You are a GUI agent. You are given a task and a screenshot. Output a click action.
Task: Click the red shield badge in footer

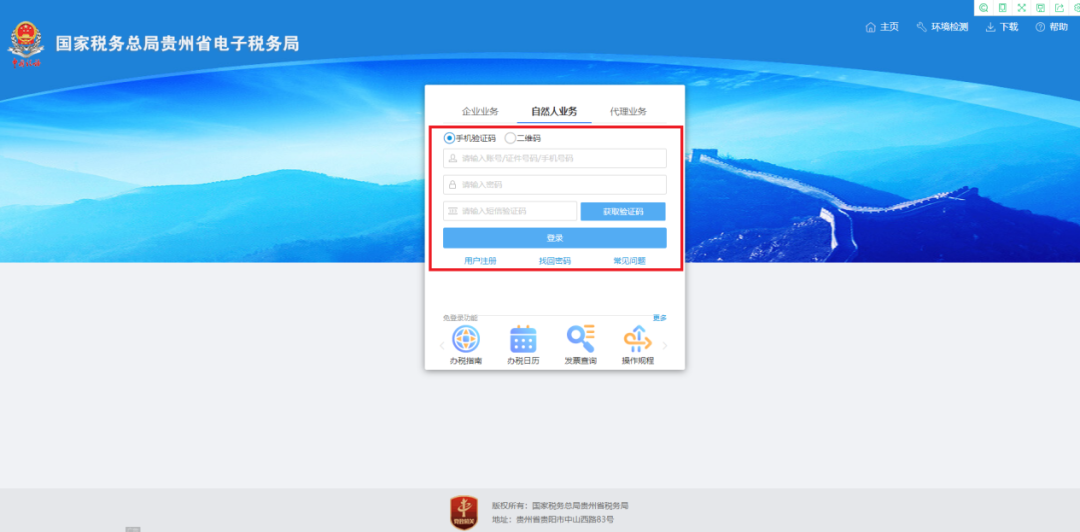[x=464, y=513]
